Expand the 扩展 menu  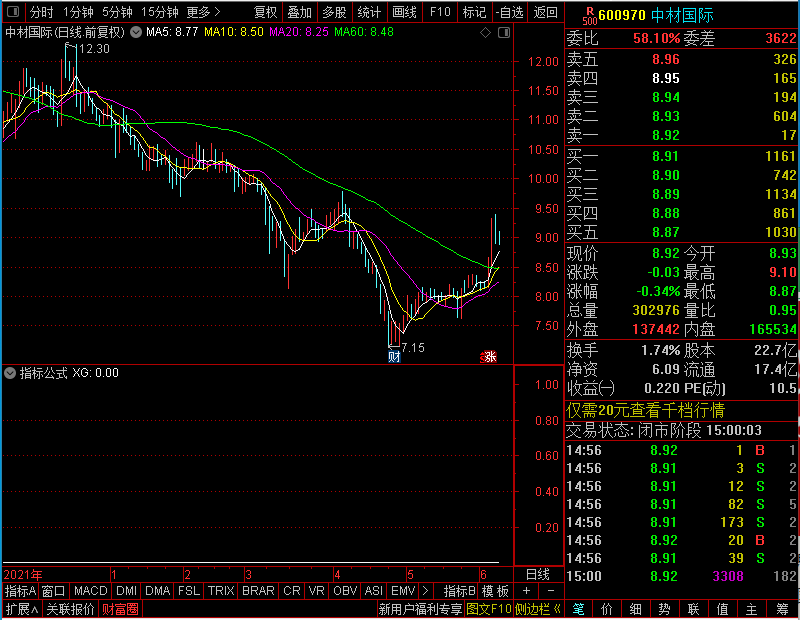[22, 609]
